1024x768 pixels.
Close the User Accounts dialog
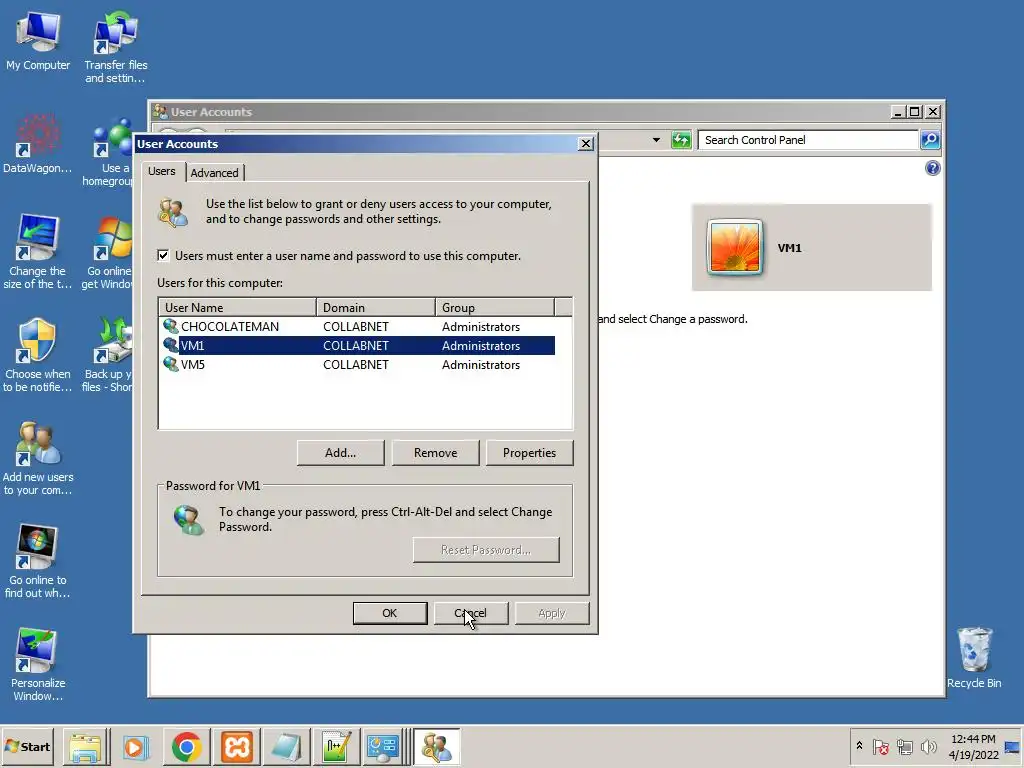tap(586, 144)
